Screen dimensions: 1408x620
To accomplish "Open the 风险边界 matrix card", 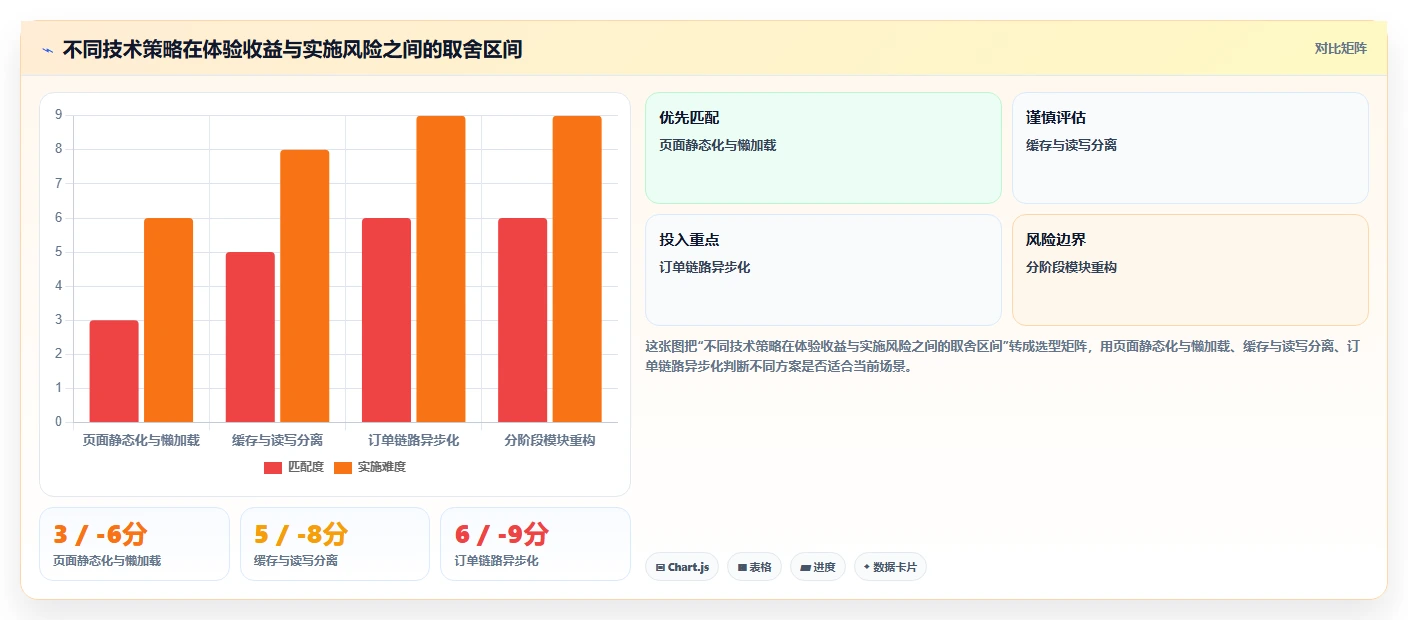I will coord(1190,270).
